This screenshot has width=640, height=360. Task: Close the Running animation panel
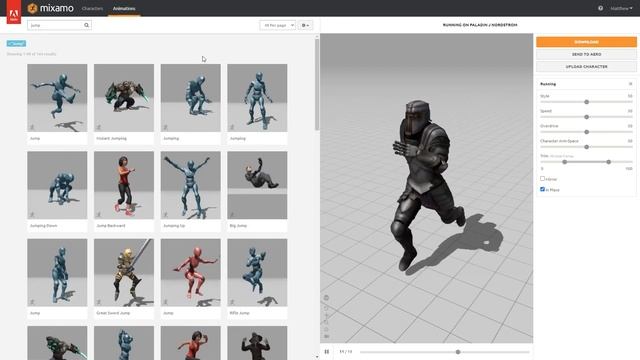click(x=631, y=84)
